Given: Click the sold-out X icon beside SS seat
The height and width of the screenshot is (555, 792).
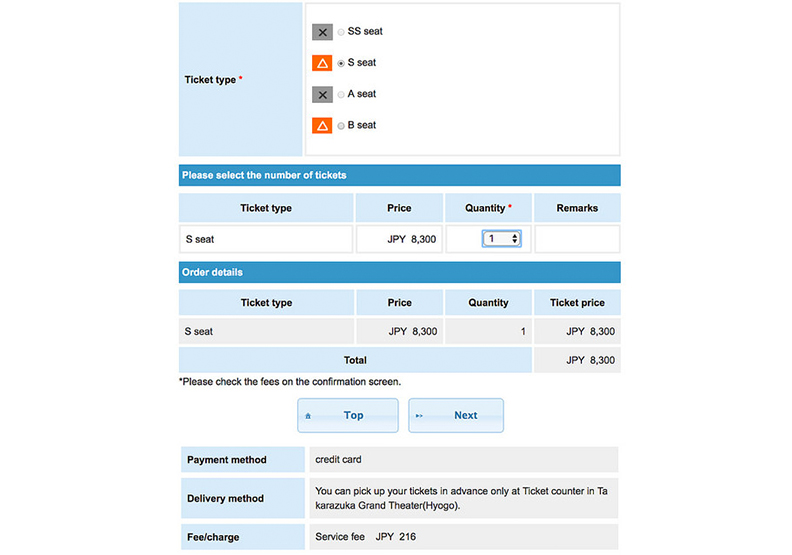Looking at the screenshot, I should (322, 32).
